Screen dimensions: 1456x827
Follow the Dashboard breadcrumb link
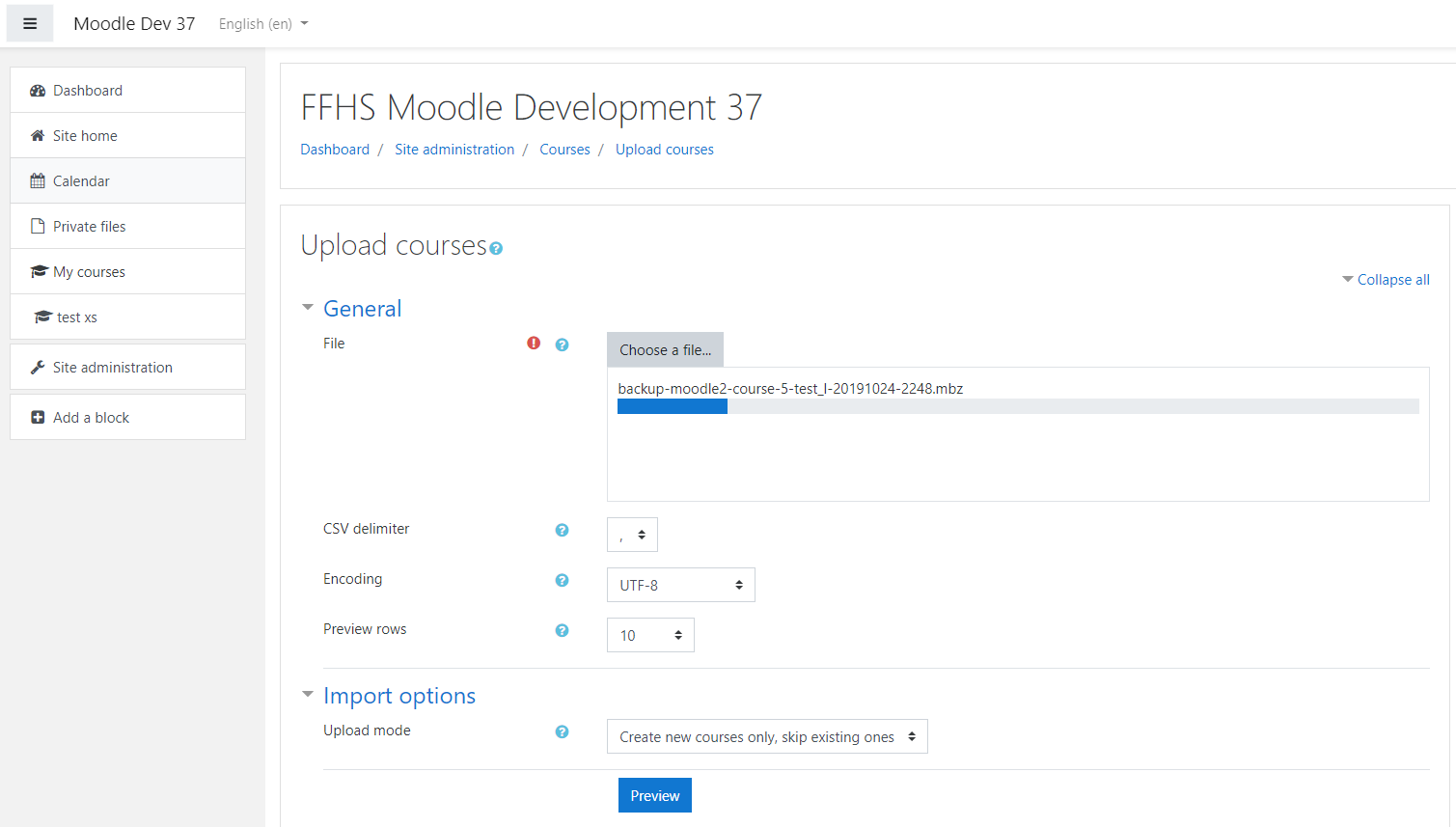pyautogui.click(x=335, y=150)
